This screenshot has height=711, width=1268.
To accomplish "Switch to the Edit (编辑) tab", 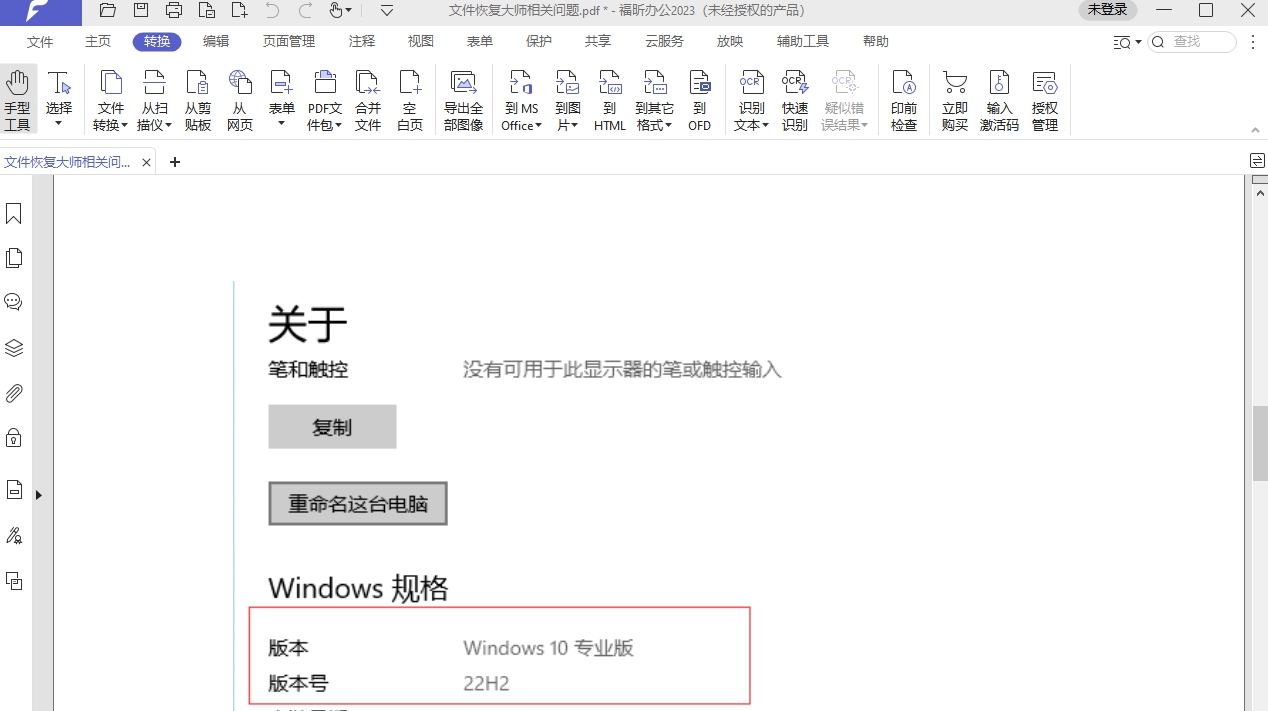I will point(216,42).
